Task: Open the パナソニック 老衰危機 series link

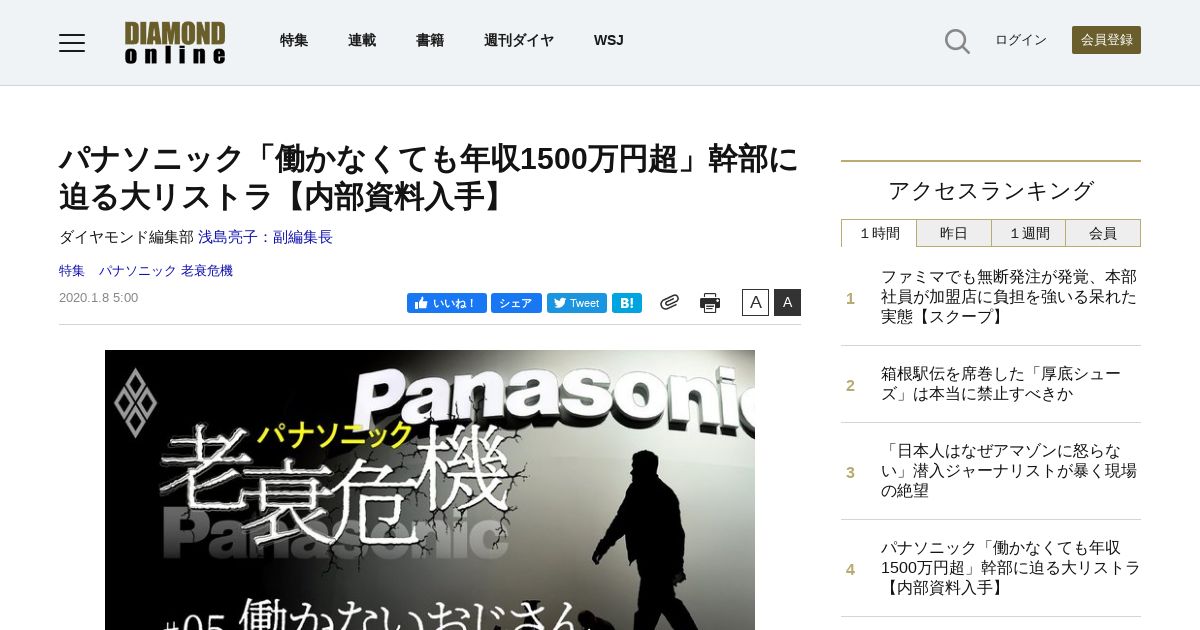Action: click(x=165, y=270)
